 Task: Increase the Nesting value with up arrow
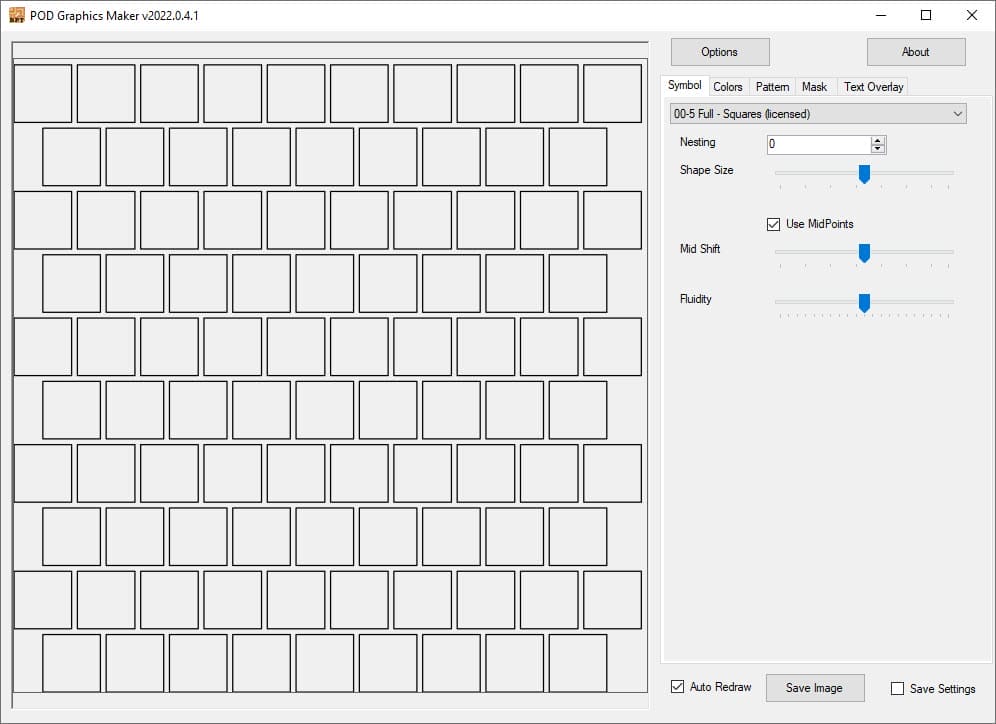[x=878, y=140]
